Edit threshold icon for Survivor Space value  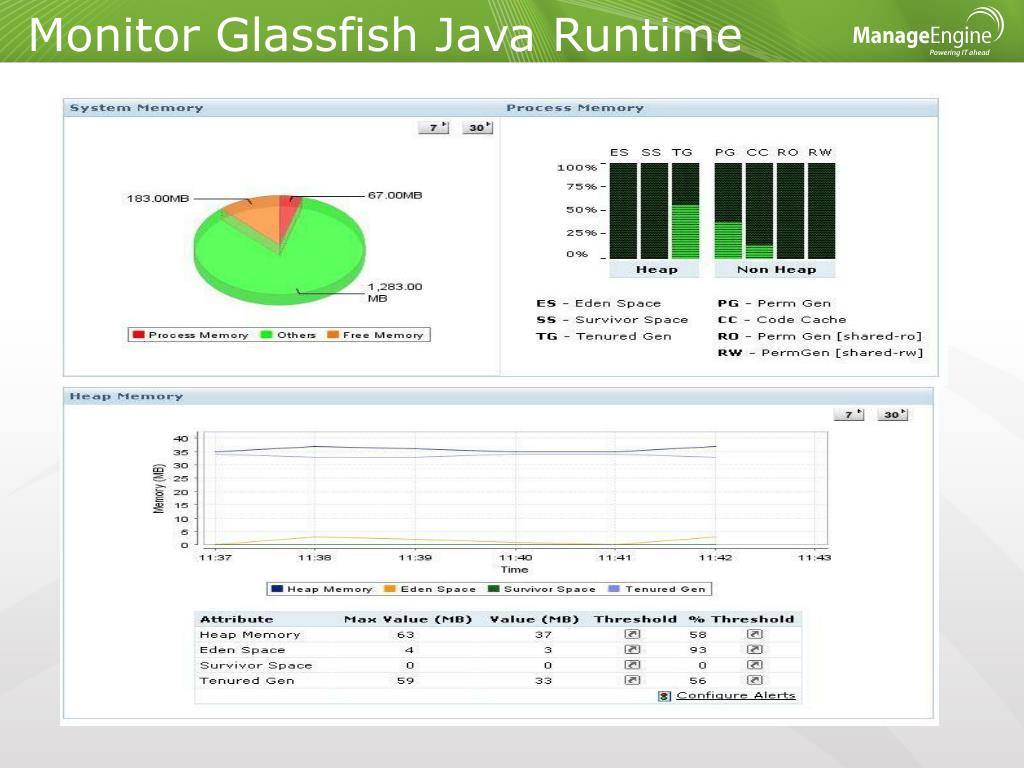click(632, 665)
